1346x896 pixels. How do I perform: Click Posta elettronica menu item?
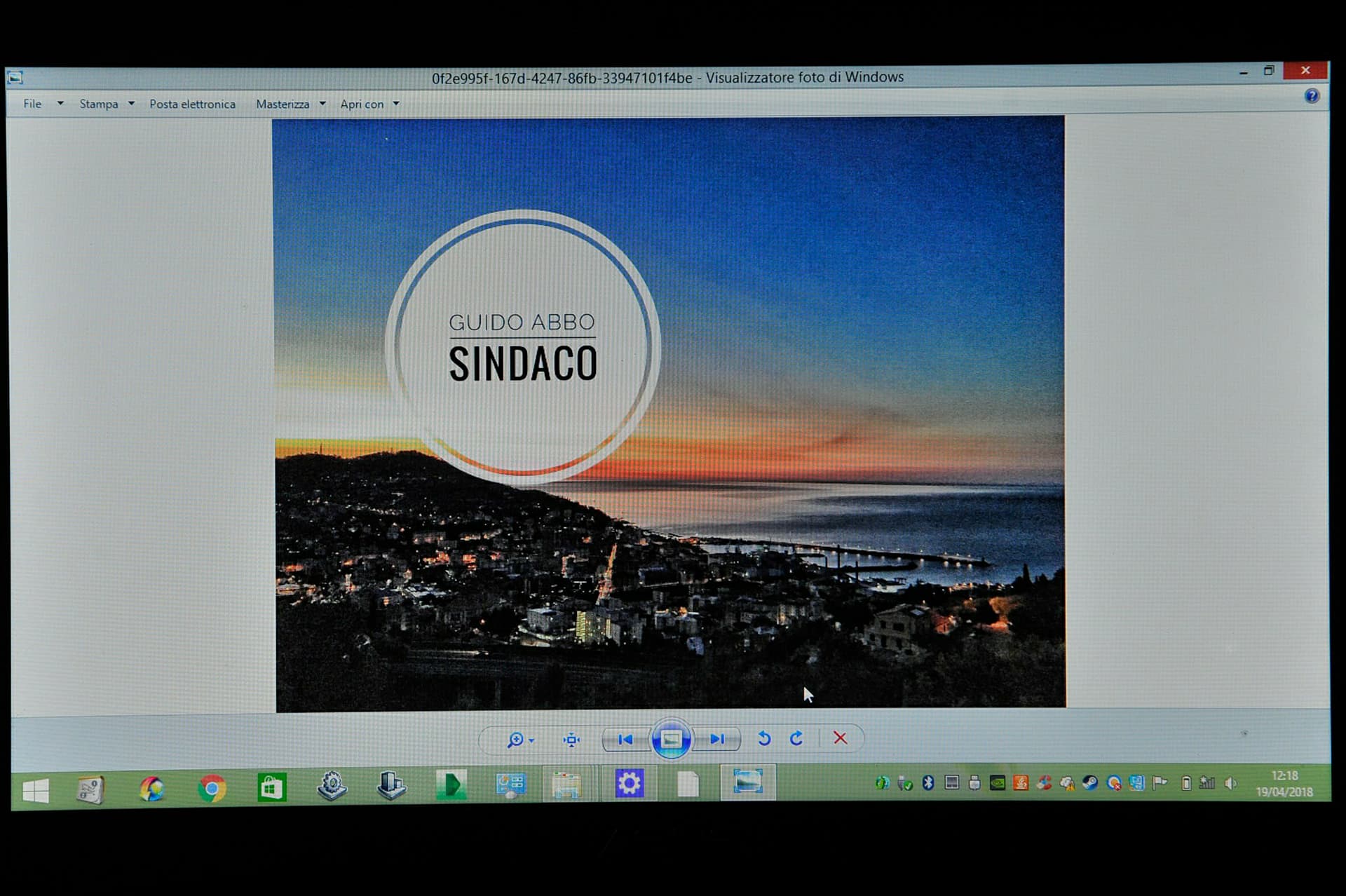point(192,104)
